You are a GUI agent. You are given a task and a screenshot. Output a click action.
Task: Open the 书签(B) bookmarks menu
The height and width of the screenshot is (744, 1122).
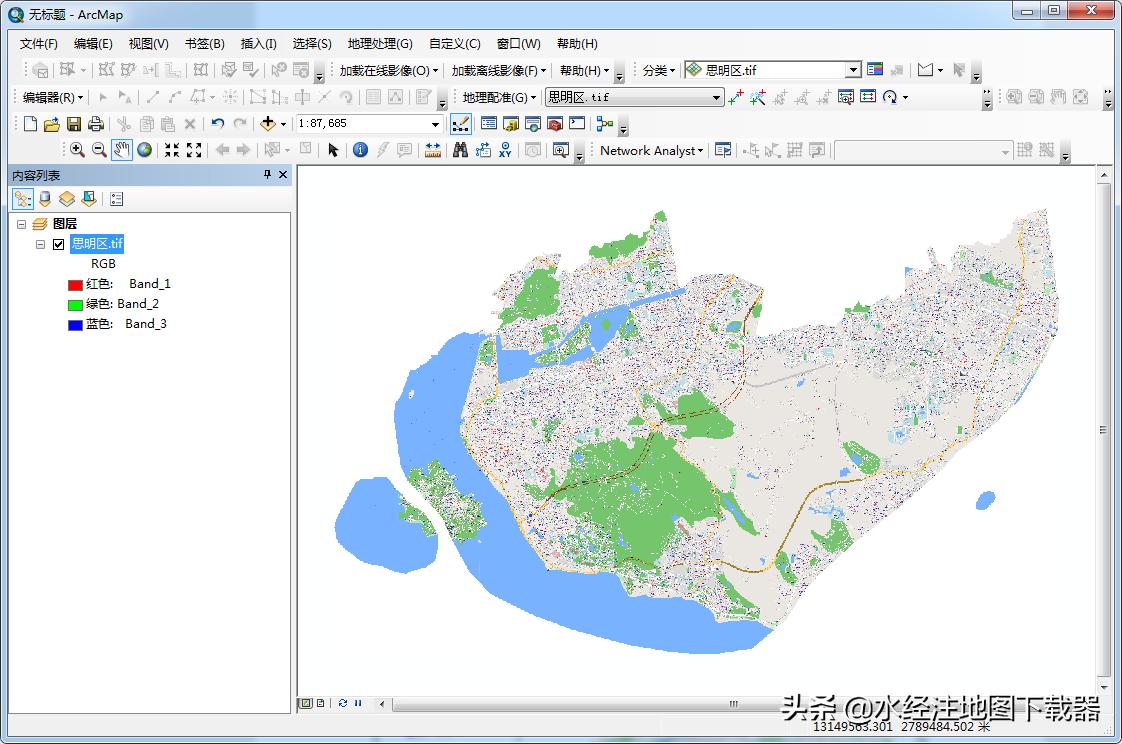pyautogui.click(x=204, y=44)
